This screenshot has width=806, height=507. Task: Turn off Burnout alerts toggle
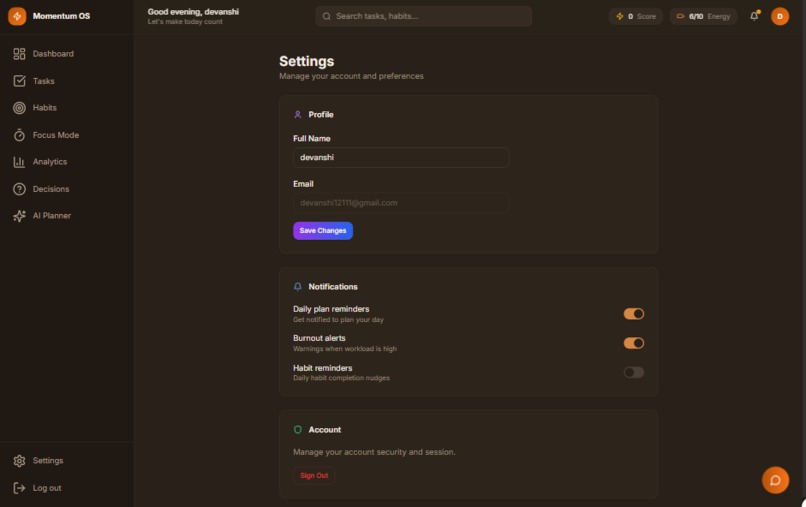(634, 343)
